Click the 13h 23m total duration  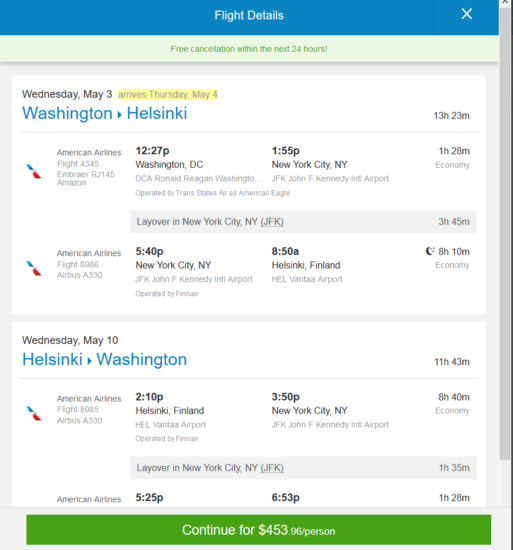coord(451,116)
